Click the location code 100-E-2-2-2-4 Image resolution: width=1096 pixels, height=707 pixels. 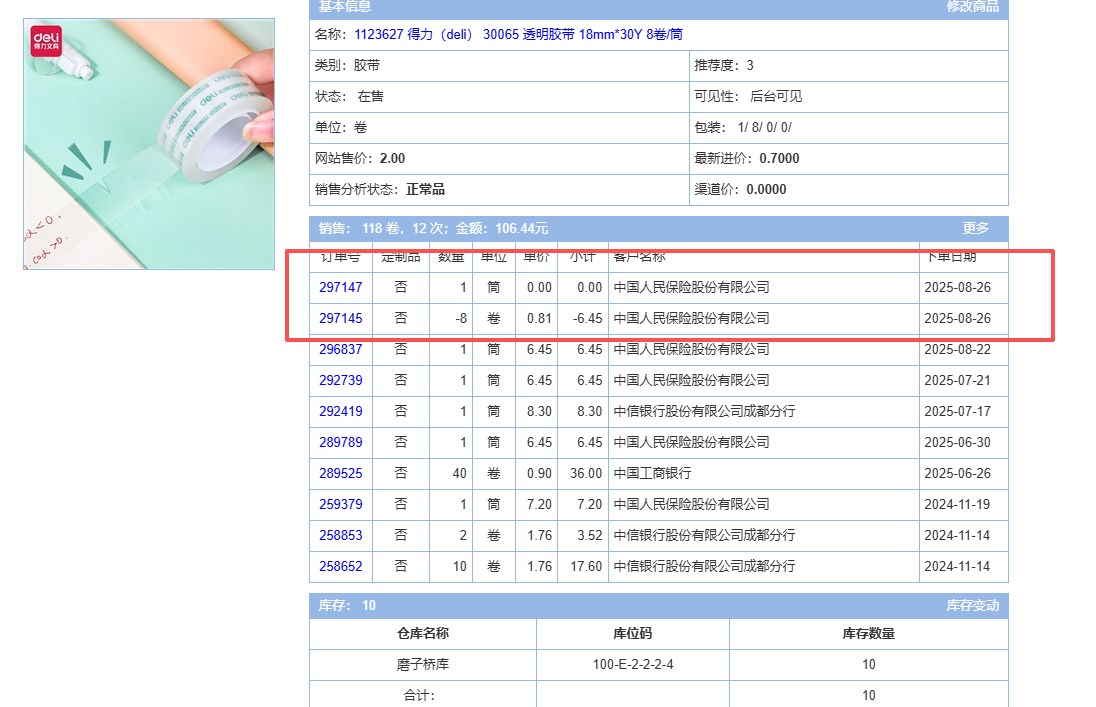(633, 664)
